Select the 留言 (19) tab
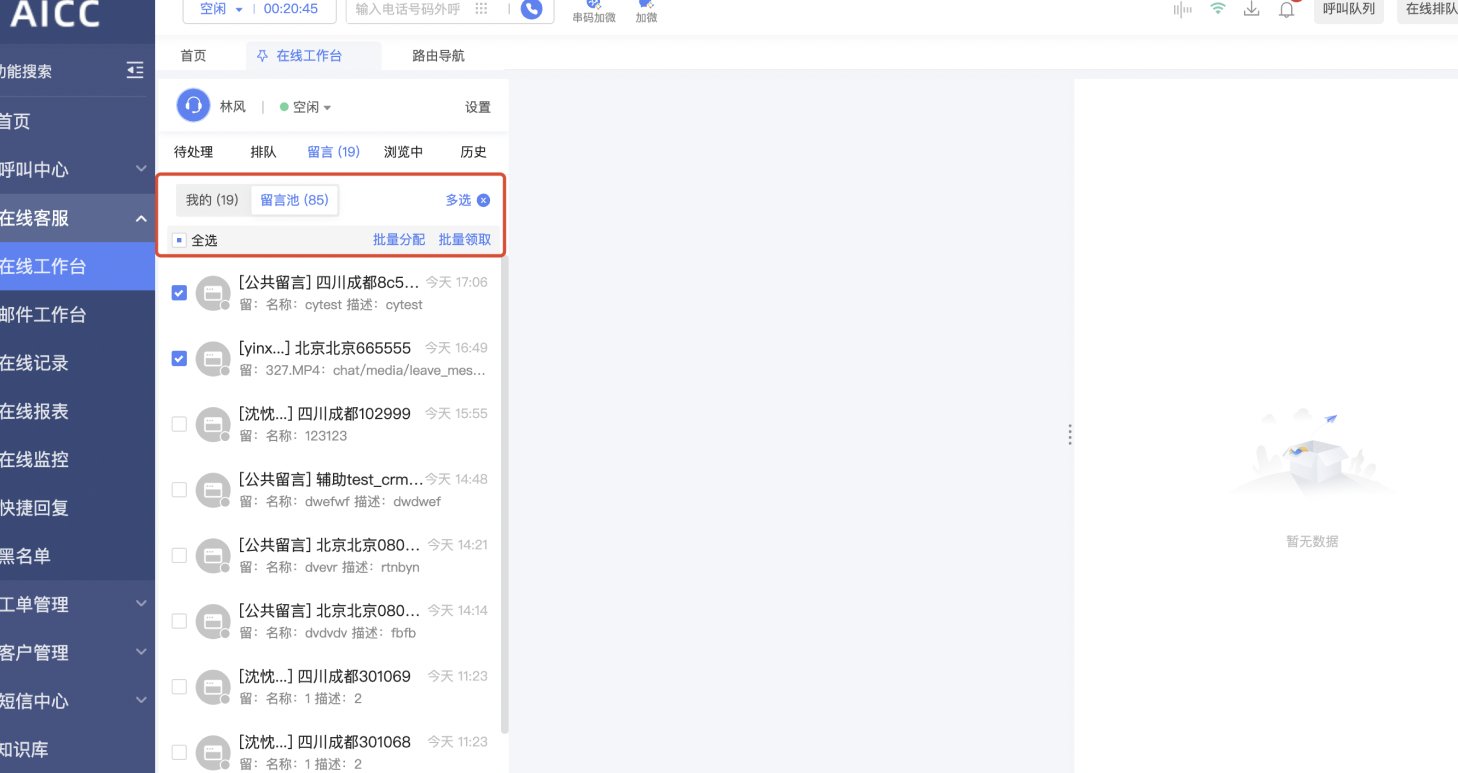Viewport: 1458px width, 773px height. (x=333, y=152)
